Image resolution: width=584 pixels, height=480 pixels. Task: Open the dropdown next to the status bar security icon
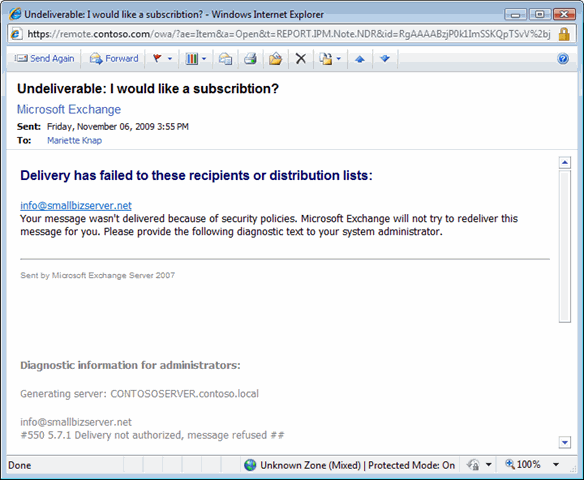tap(489, 465)
